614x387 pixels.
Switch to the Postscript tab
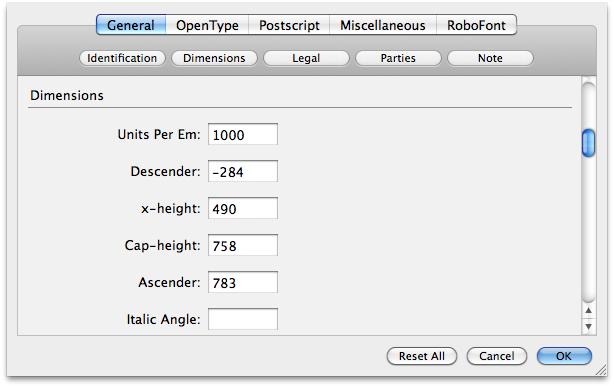289,25
